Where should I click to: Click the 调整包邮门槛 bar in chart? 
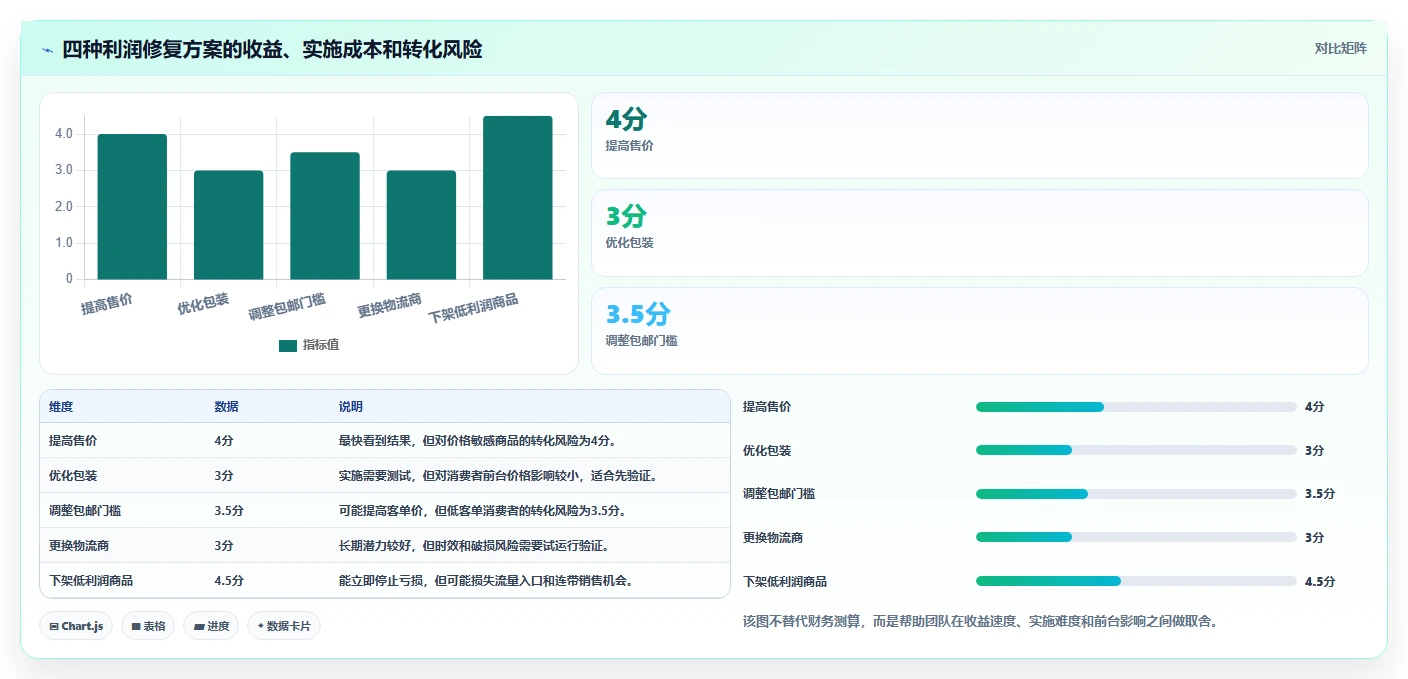point(325,216)
